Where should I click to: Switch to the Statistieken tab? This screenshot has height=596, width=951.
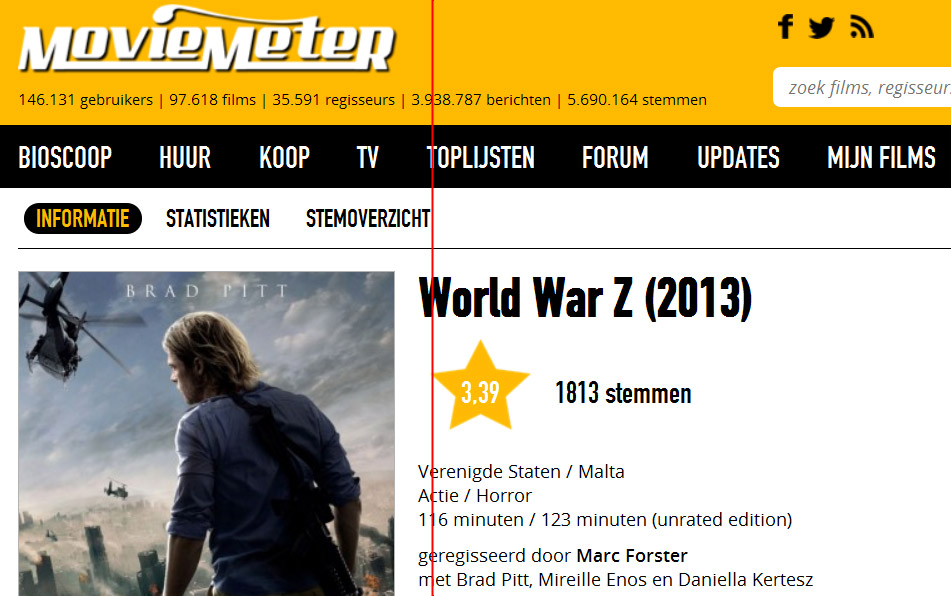[218, 218]
